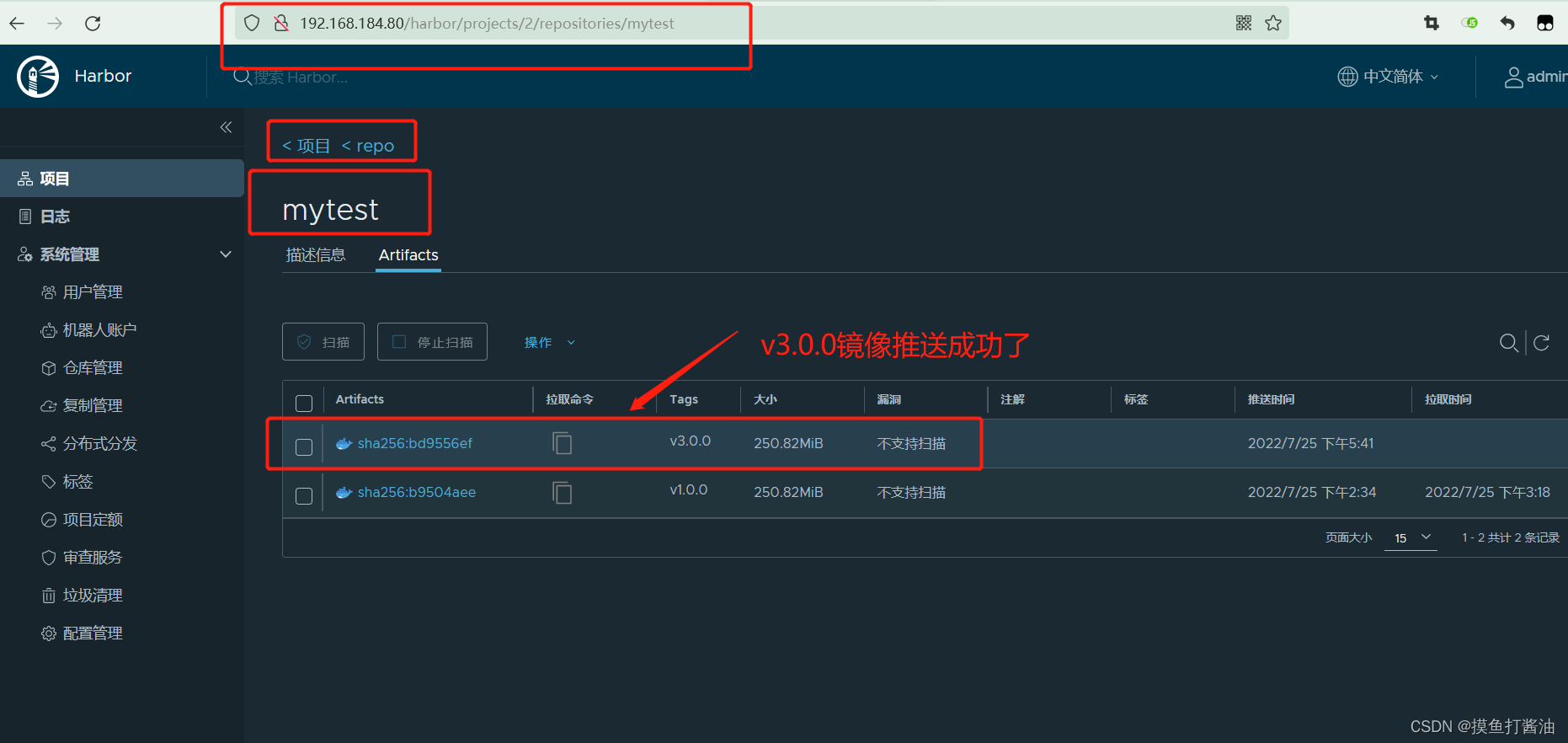Open the QR code icon in address bar
This screenshot has width=1568, height=743.
click(1244, 24)
